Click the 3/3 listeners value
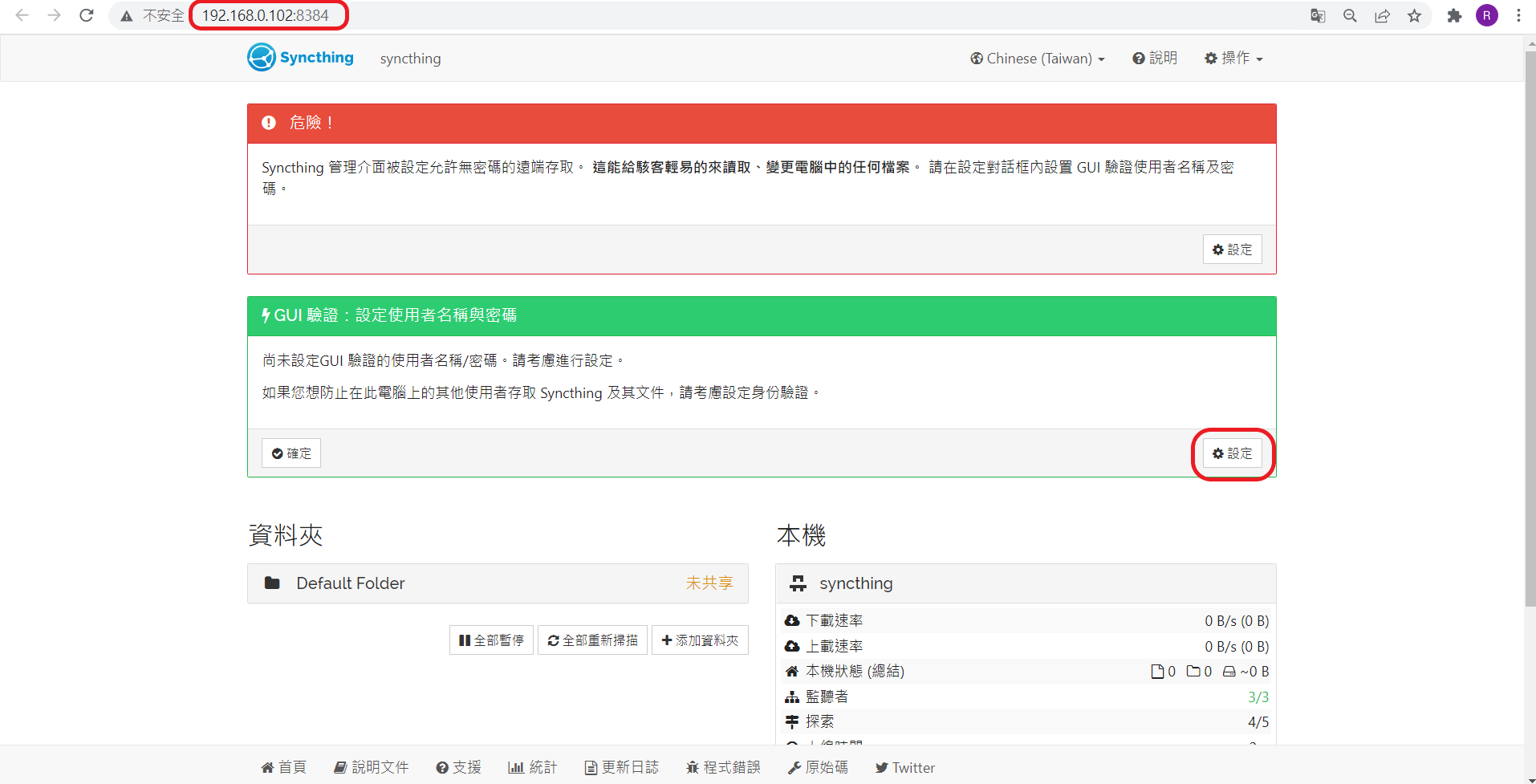Screen dimensions: 1536x784 [x=1258, y=697]
